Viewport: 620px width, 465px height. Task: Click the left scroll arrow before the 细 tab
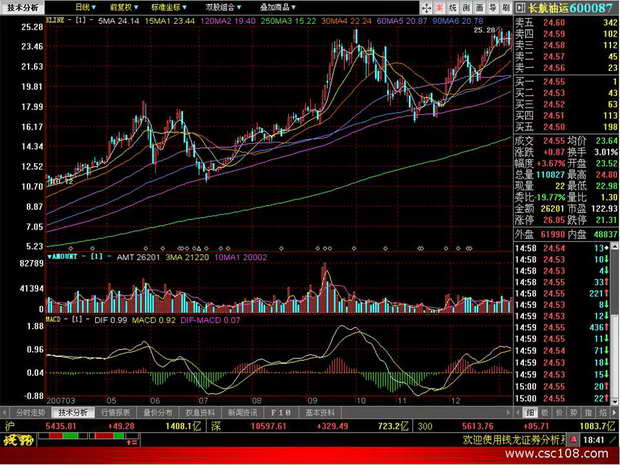(518, 413)
